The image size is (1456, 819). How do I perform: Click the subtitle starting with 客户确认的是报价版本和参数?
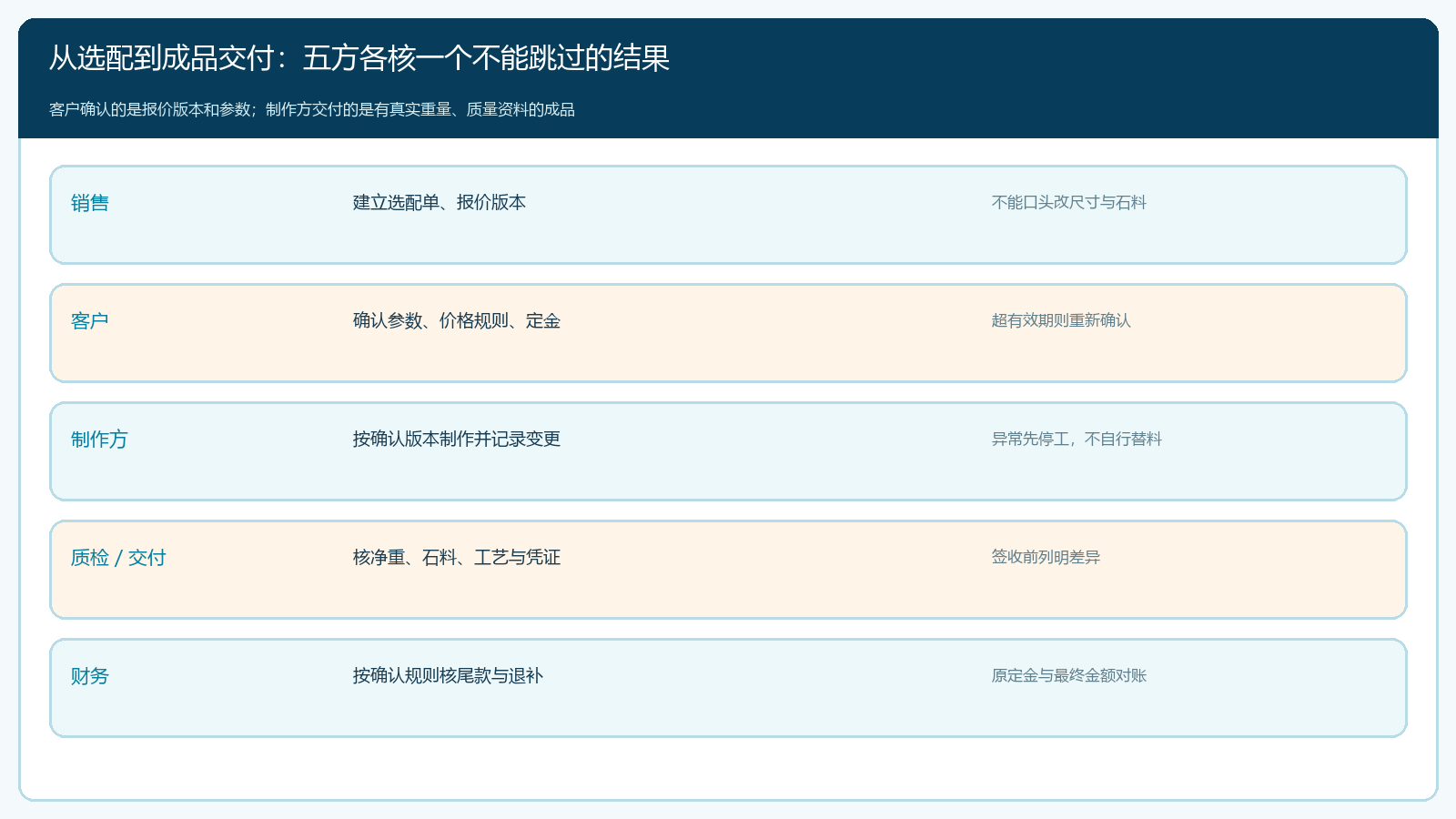pyautogui.click(x=312, y=109)
